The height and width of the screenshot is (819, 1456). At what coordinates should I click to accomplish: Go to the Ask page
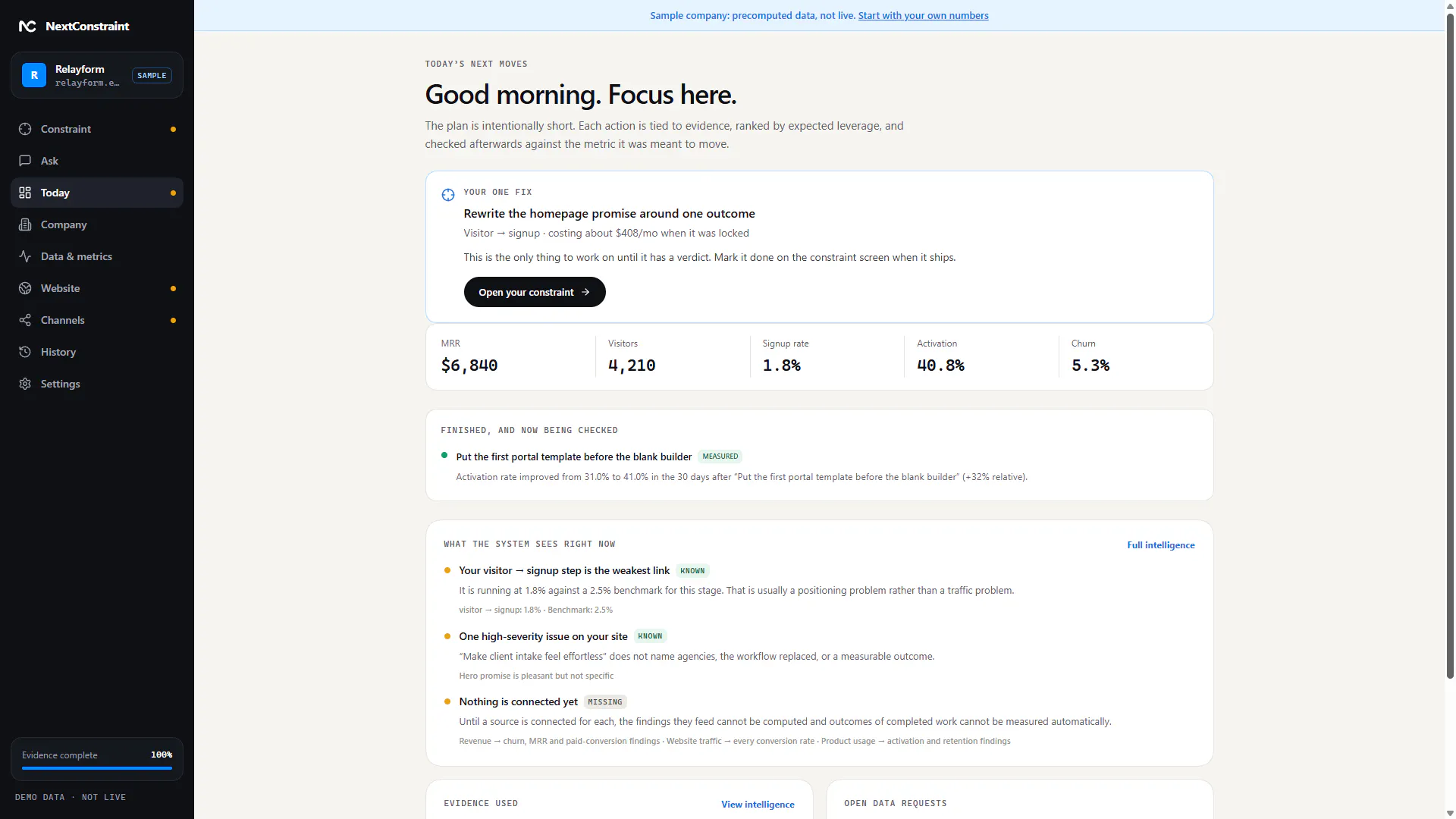(x=97, y=161)
